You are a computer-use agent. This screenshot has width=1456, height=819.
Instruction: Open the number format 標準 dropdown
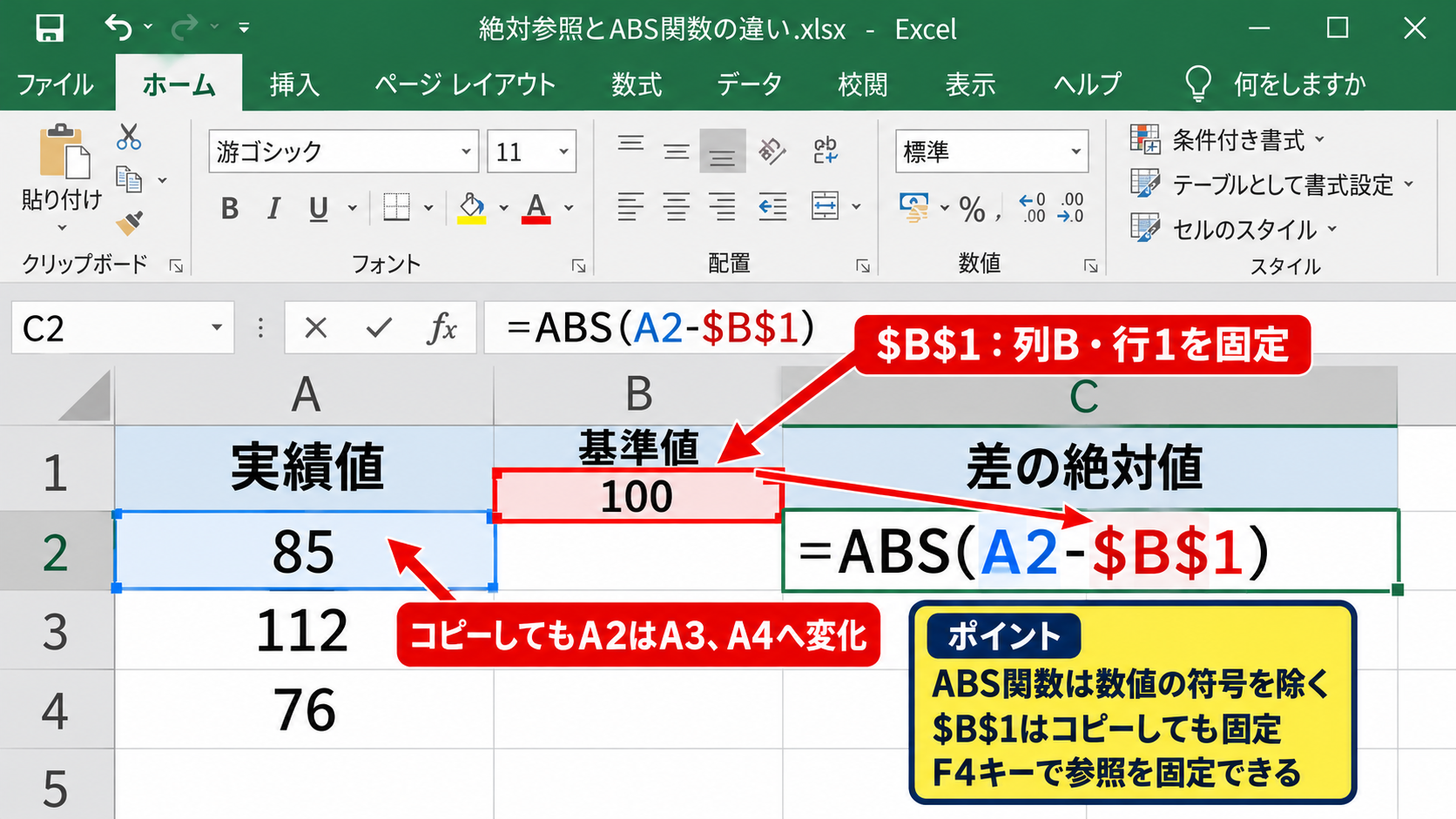tap(1076, 151)
